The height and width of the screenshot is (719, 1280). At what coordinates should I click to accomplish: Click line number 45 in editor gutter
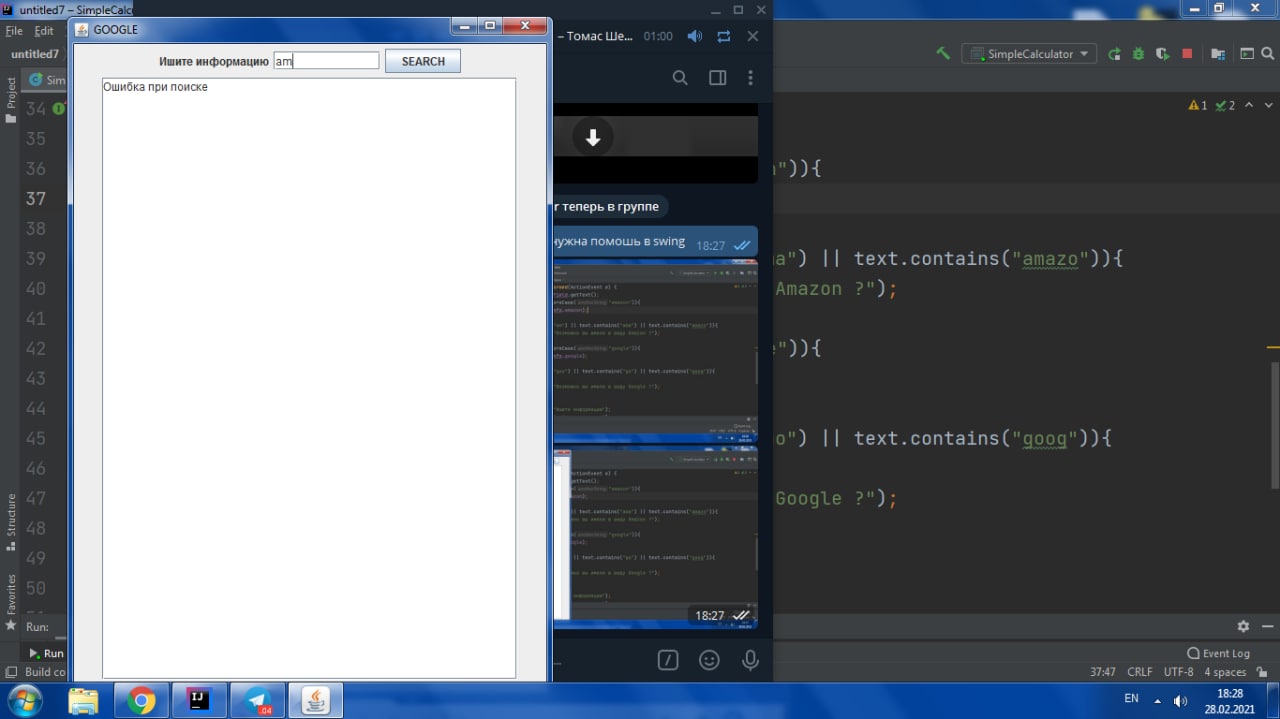36,438
